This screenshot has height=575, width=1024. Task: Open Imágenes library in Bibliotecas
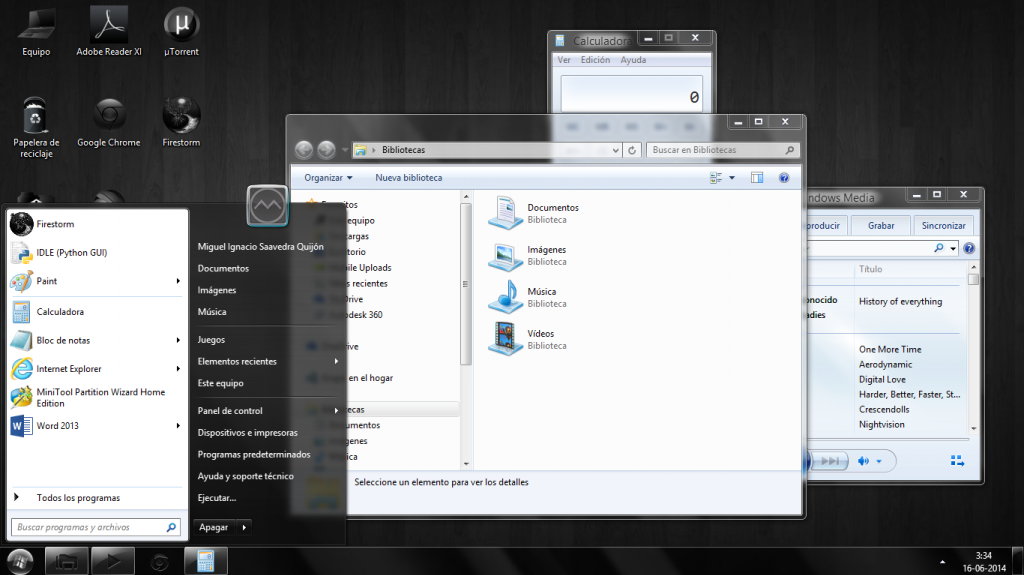[528, 255]
